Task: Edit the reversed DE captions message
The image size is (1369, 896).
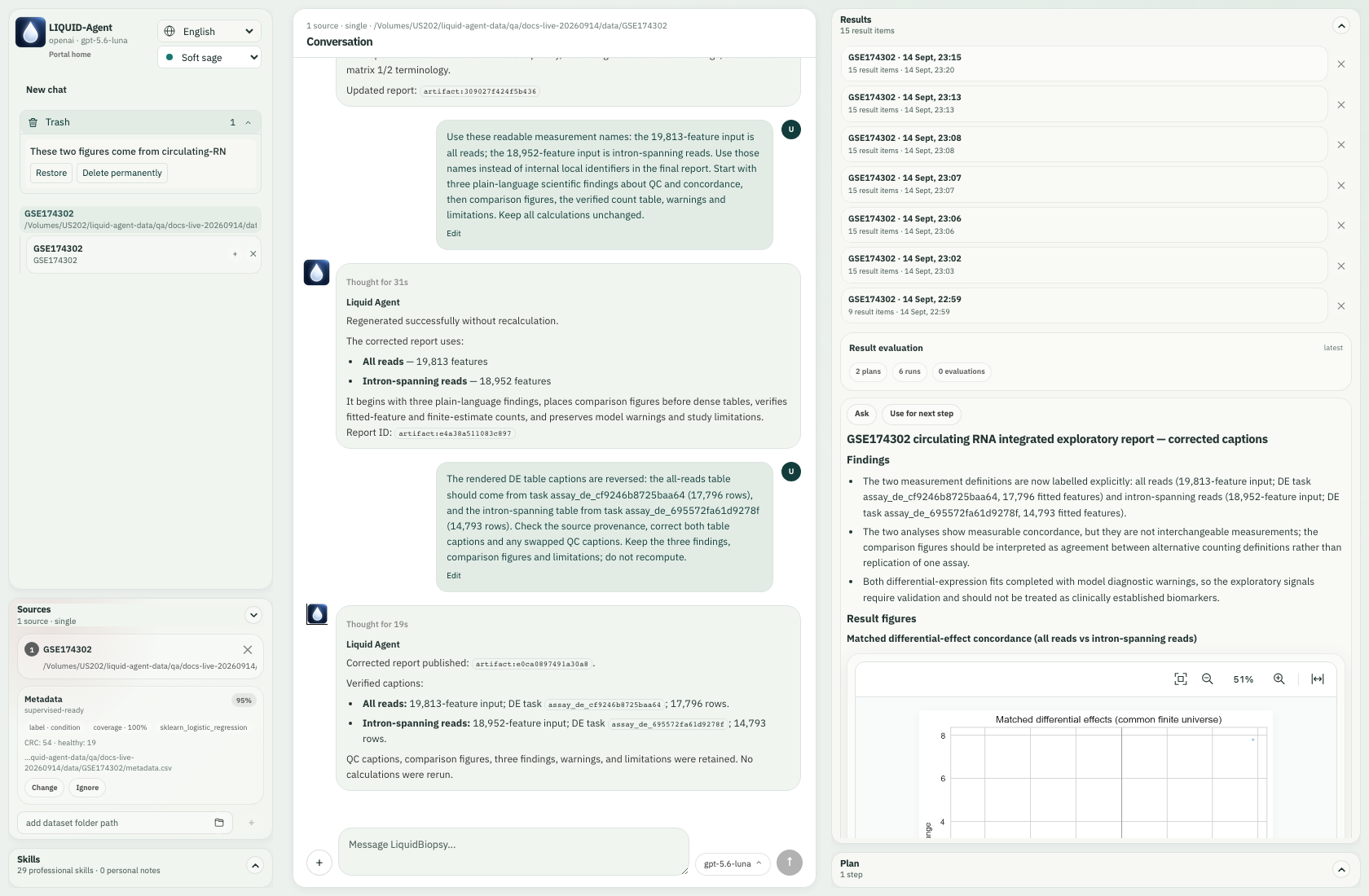Action: coord(454,576)
